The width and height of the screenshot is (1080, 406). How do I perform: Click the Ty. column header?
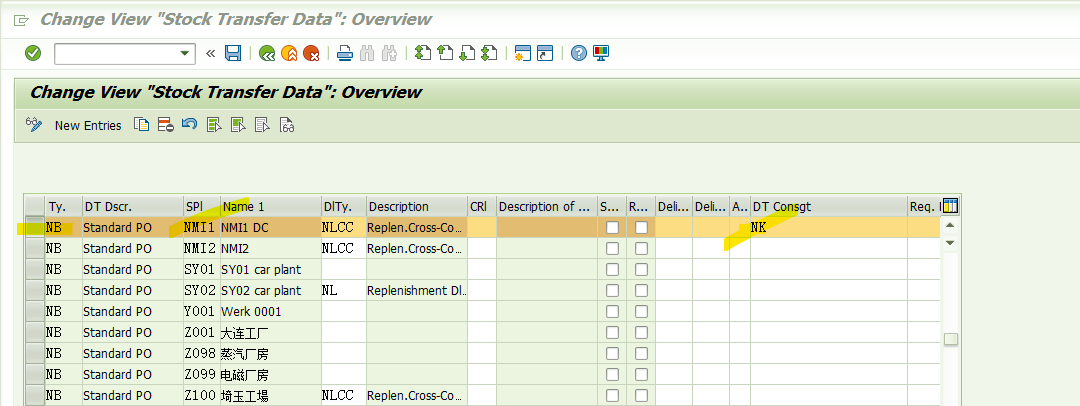[x=63, y=206]
